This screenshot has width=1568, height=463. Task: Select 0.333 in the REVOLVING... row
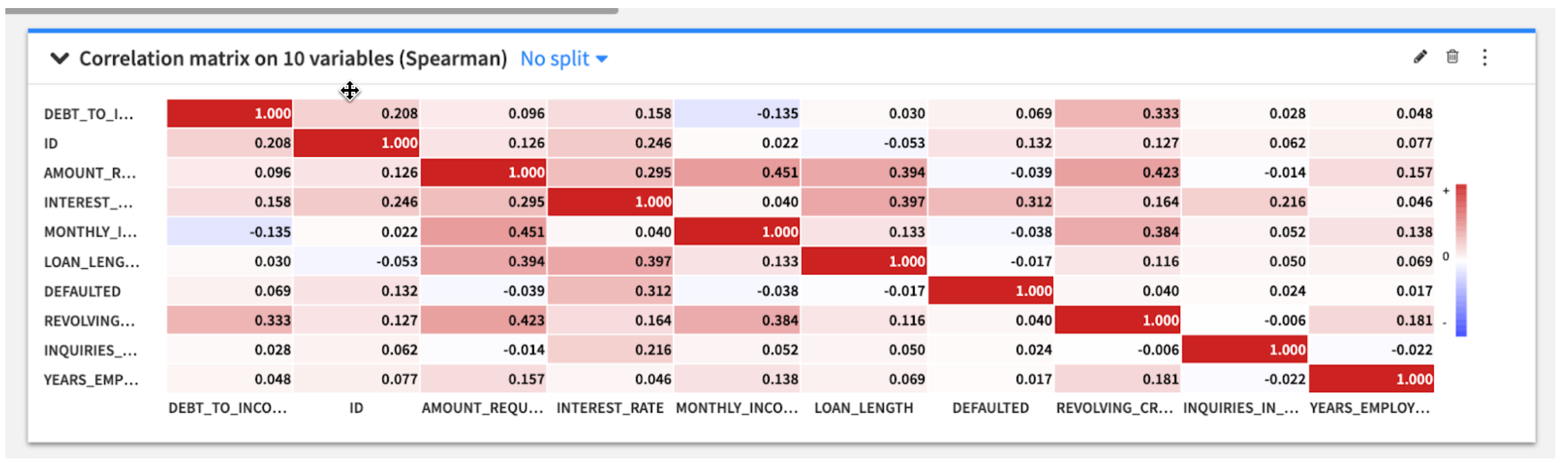point(230,320)
